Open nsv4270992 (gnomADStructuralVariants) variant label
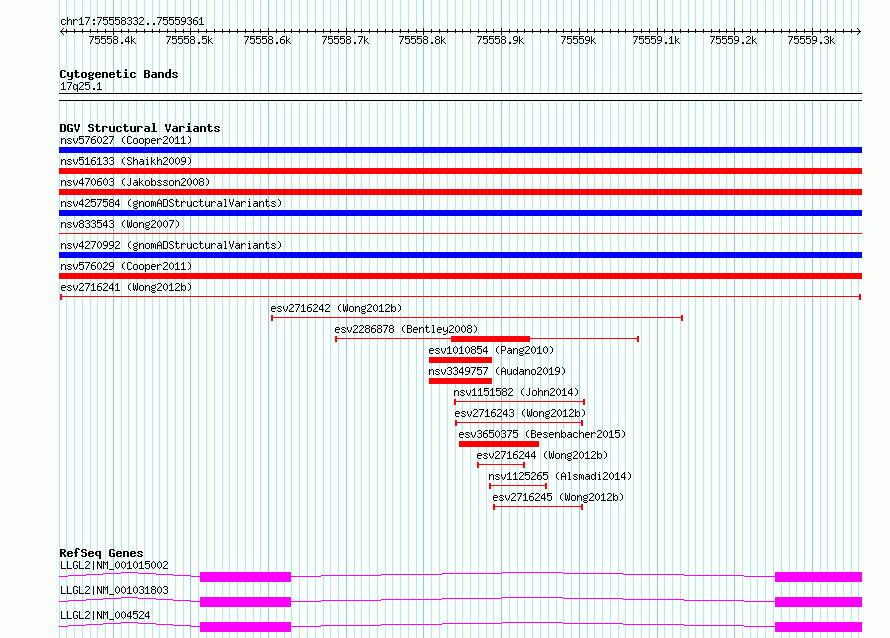890x638 pixels. point(171,245)
